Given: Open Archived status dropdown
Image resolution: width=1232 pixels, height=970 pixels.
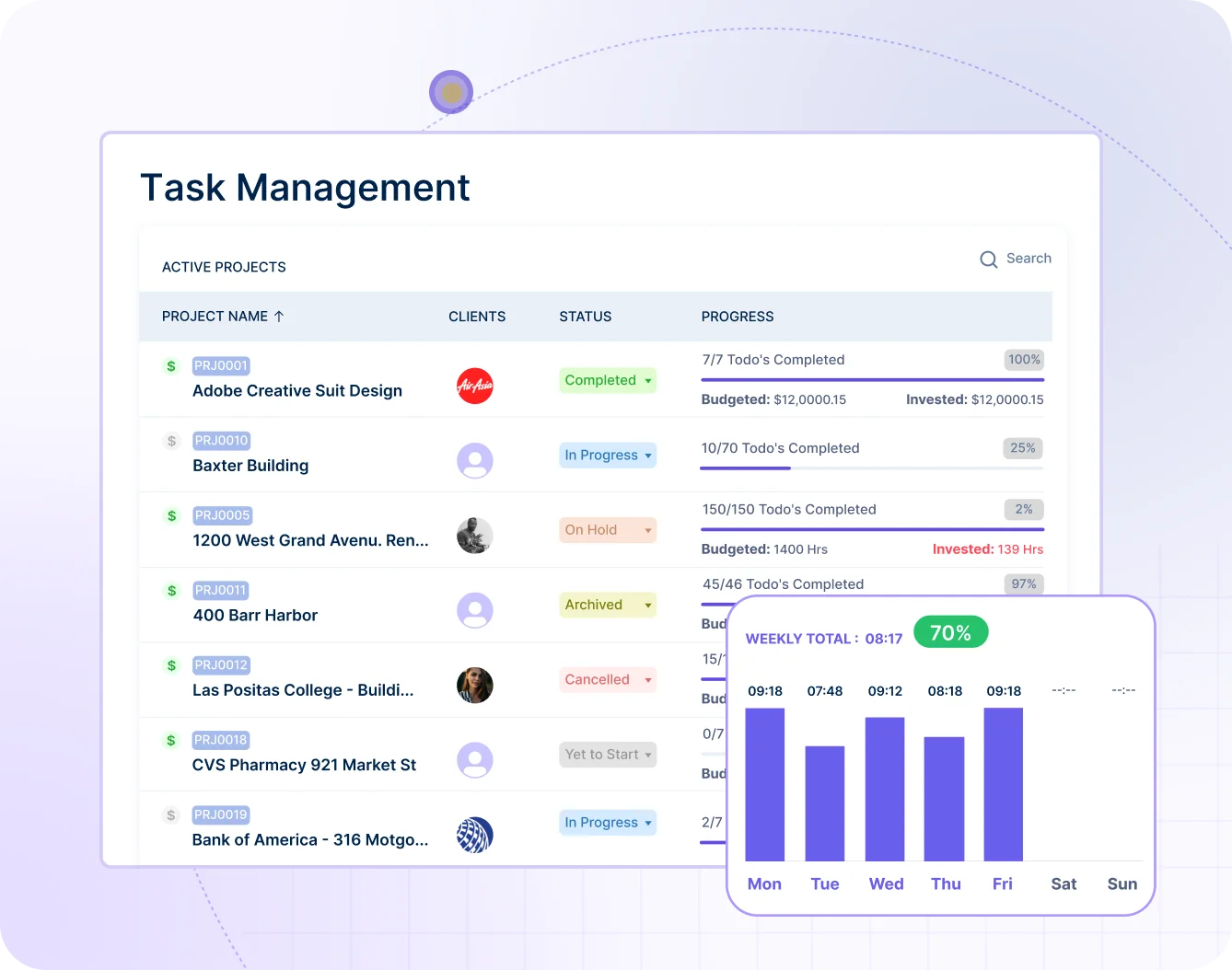Looking at the screenshot, I should 608,605.
